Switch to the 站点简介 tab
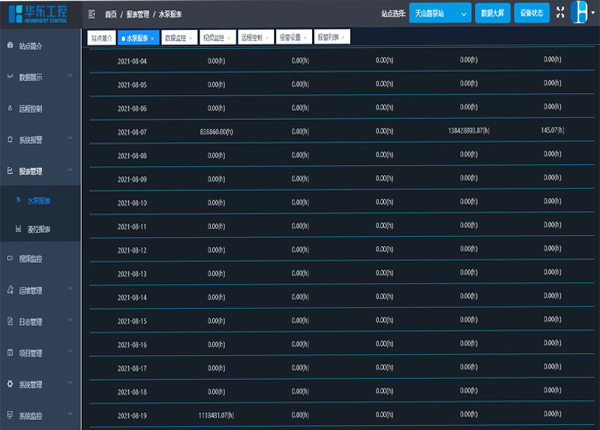This screenshot has width=600, height=430. (101, 37)
